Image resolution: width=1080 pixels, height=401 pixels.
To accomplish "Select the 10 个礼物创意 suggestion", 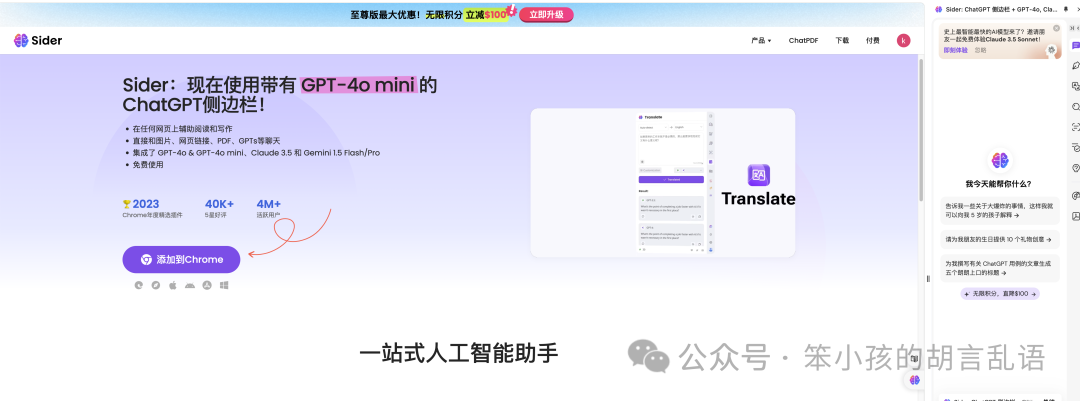I will coord(1000,240).
